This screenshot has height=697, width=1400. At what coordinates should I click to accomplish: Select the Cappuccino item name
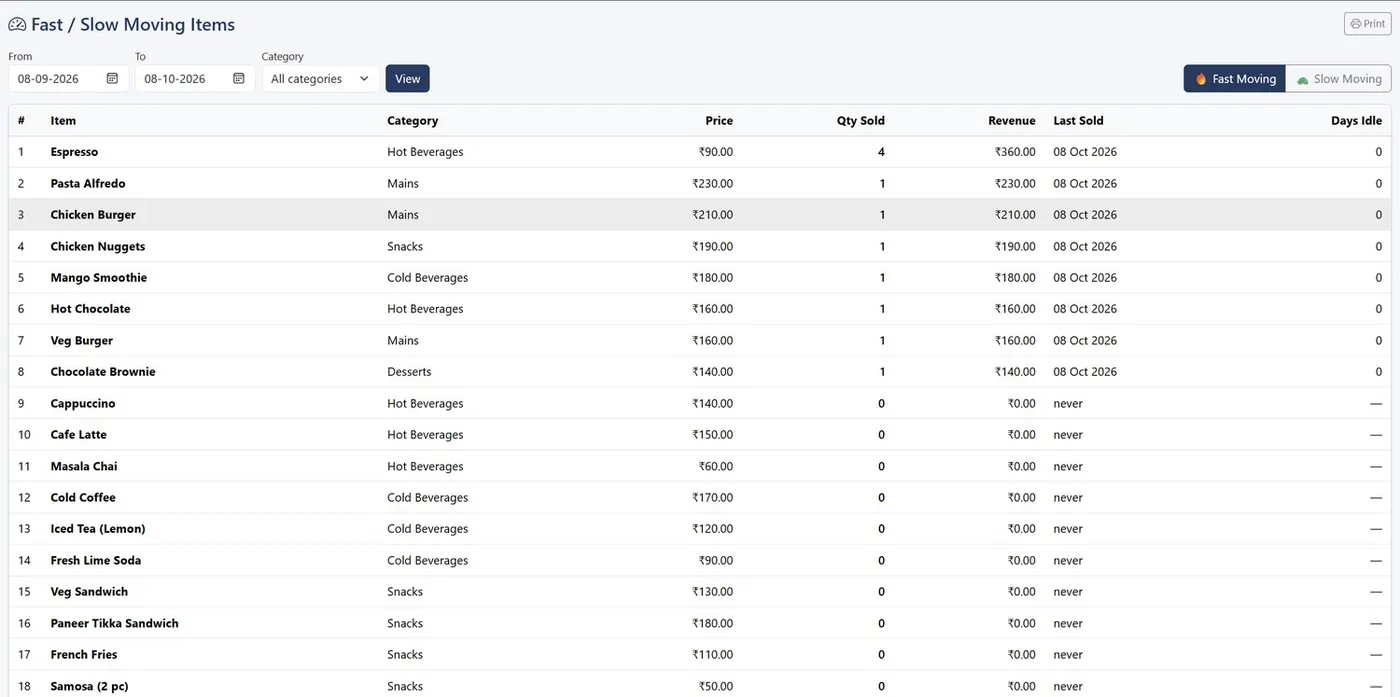(83, 403)
